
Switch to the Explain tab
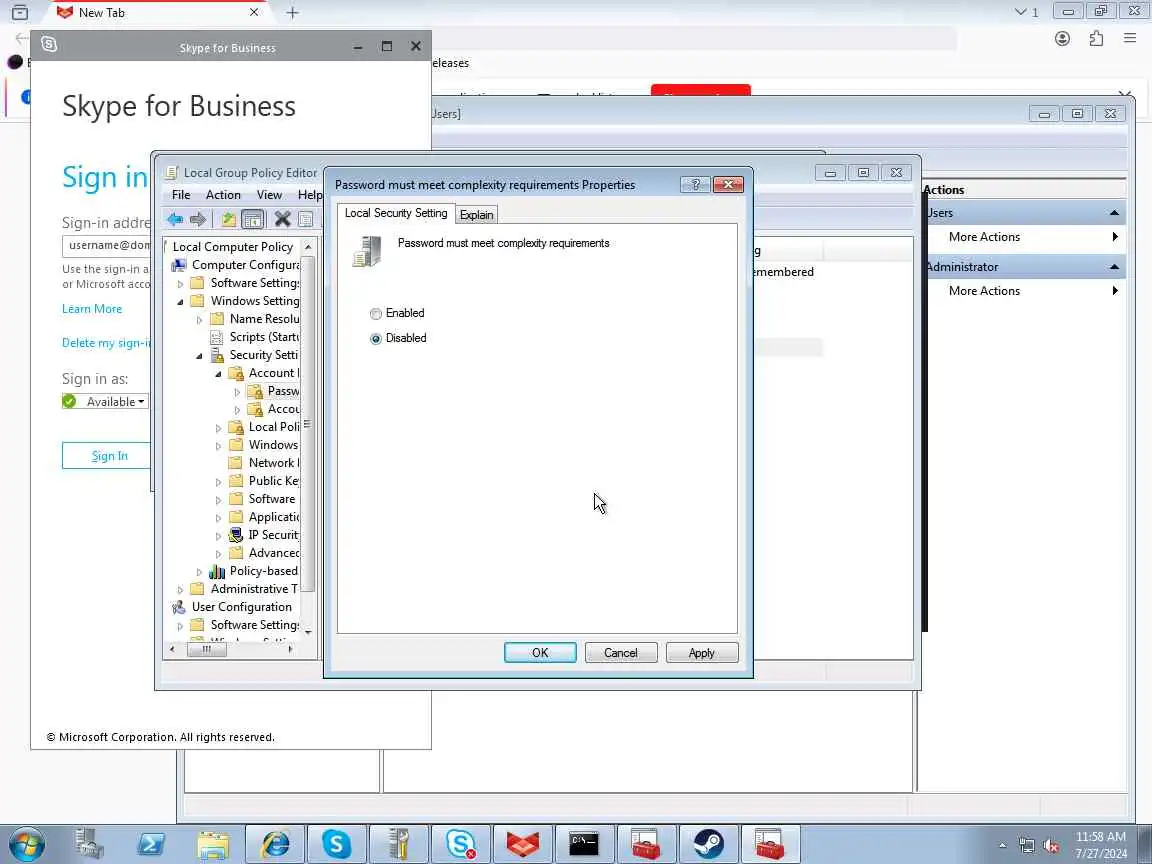(x=476, y=215)
